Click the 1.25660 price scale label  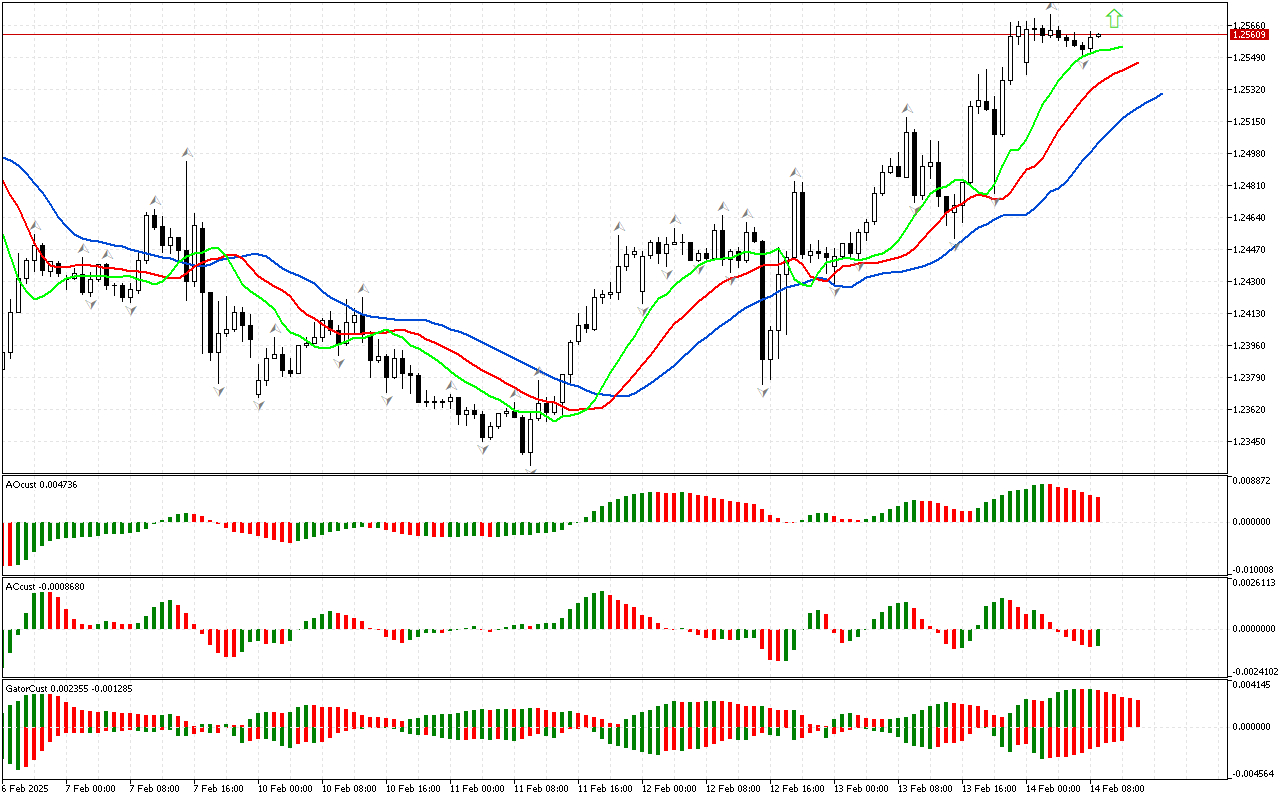(x=1250, y=26)
